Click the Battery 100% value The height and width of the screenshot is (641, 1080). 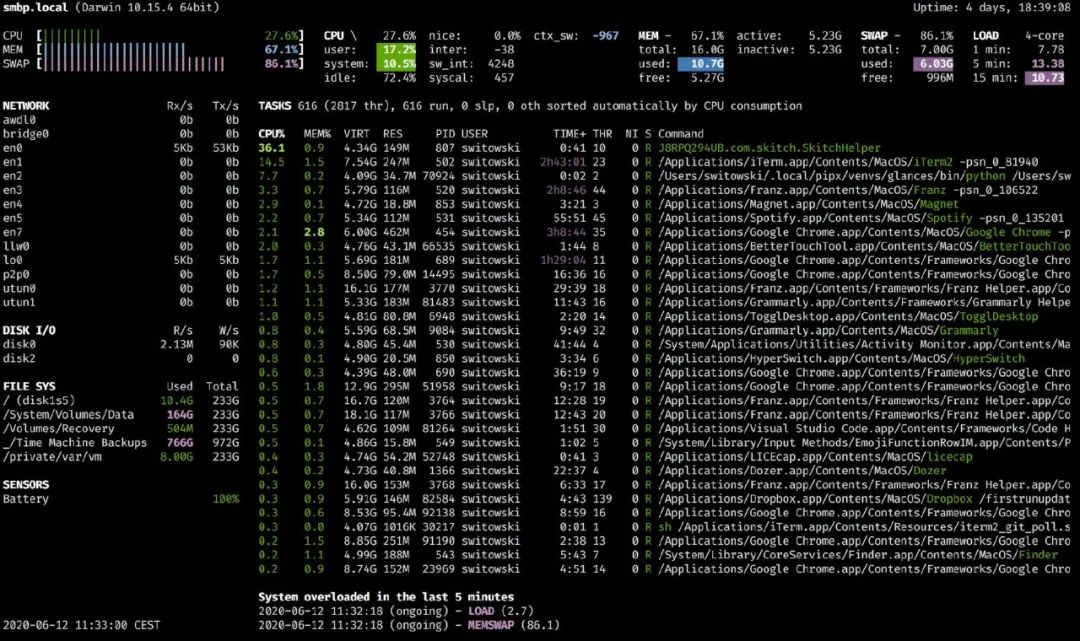(226, 499)
